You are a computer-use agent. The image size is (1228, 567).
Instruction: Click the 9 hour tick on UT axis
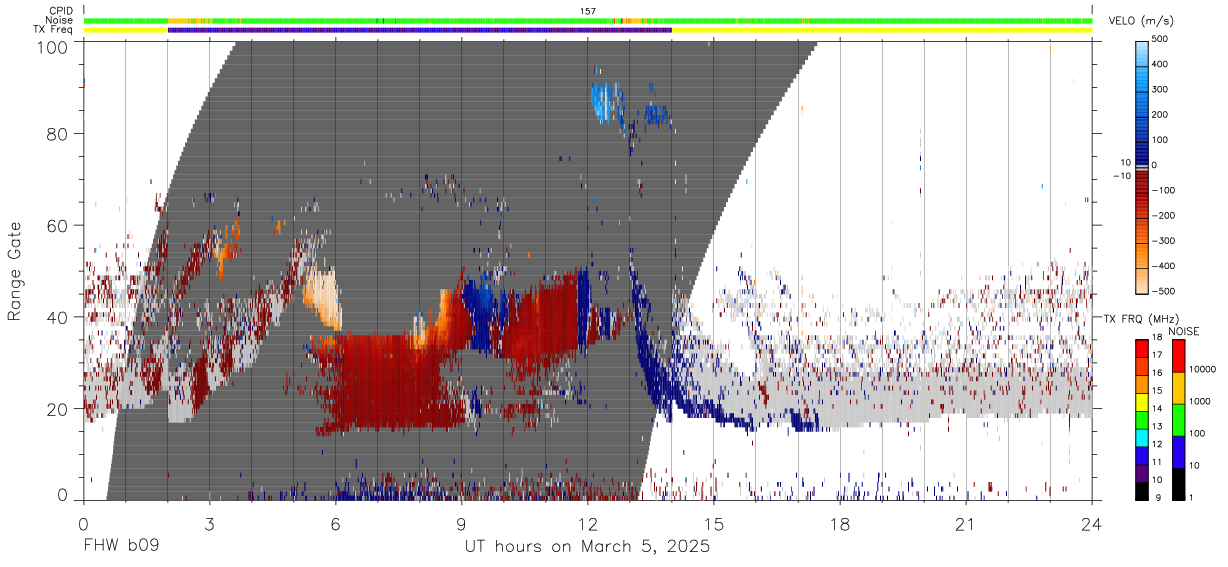461,525
